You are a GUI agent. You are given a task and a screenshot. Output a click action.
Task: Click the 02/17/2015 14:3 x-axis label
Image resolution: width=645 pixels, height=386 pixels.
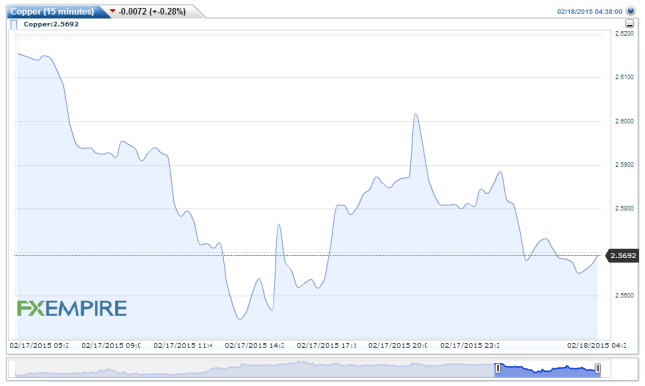[254, 346]
